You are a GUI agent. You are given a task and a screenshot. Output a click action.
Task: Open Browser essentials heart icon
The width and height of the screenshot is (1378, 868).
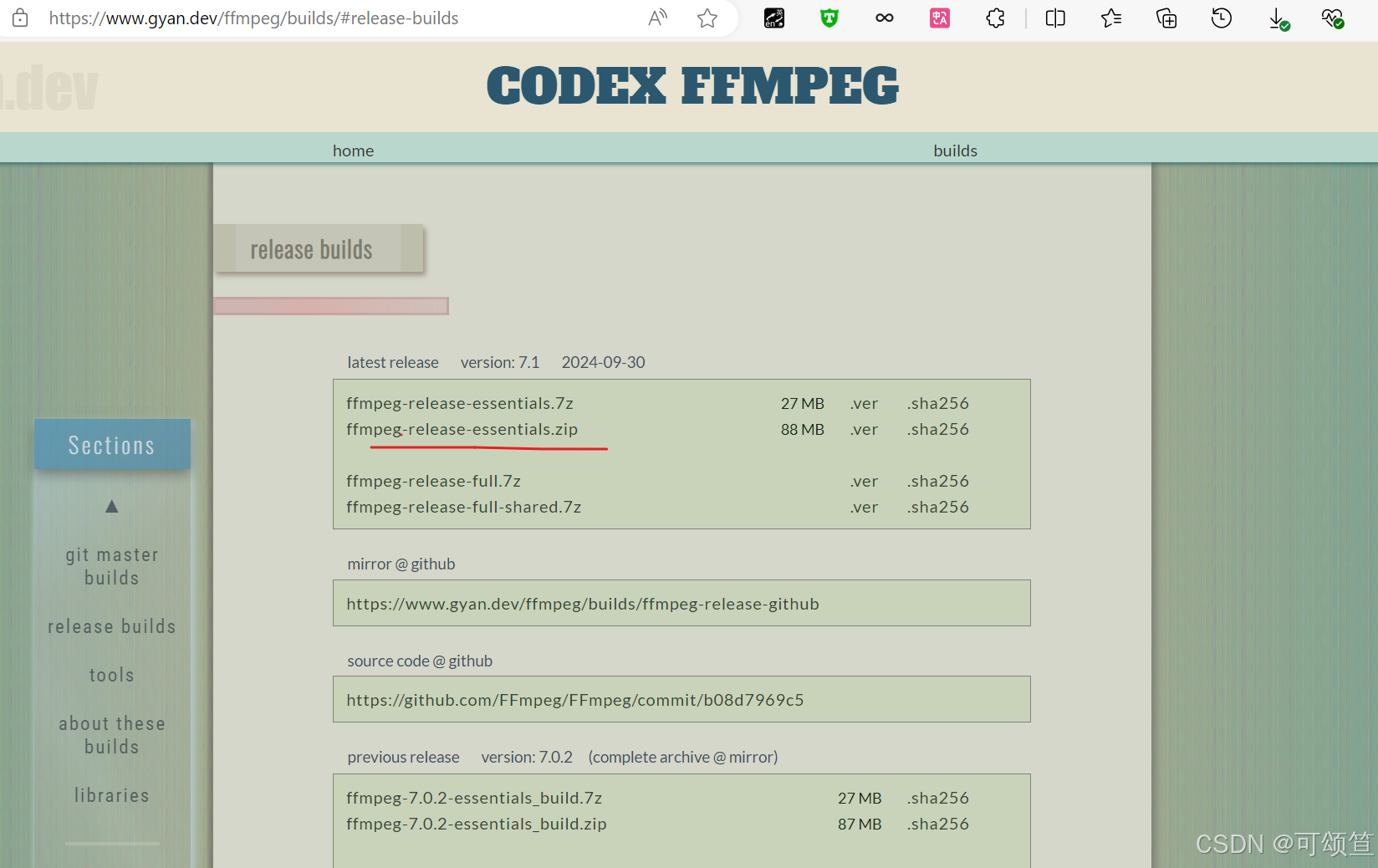pos(1333,18)
